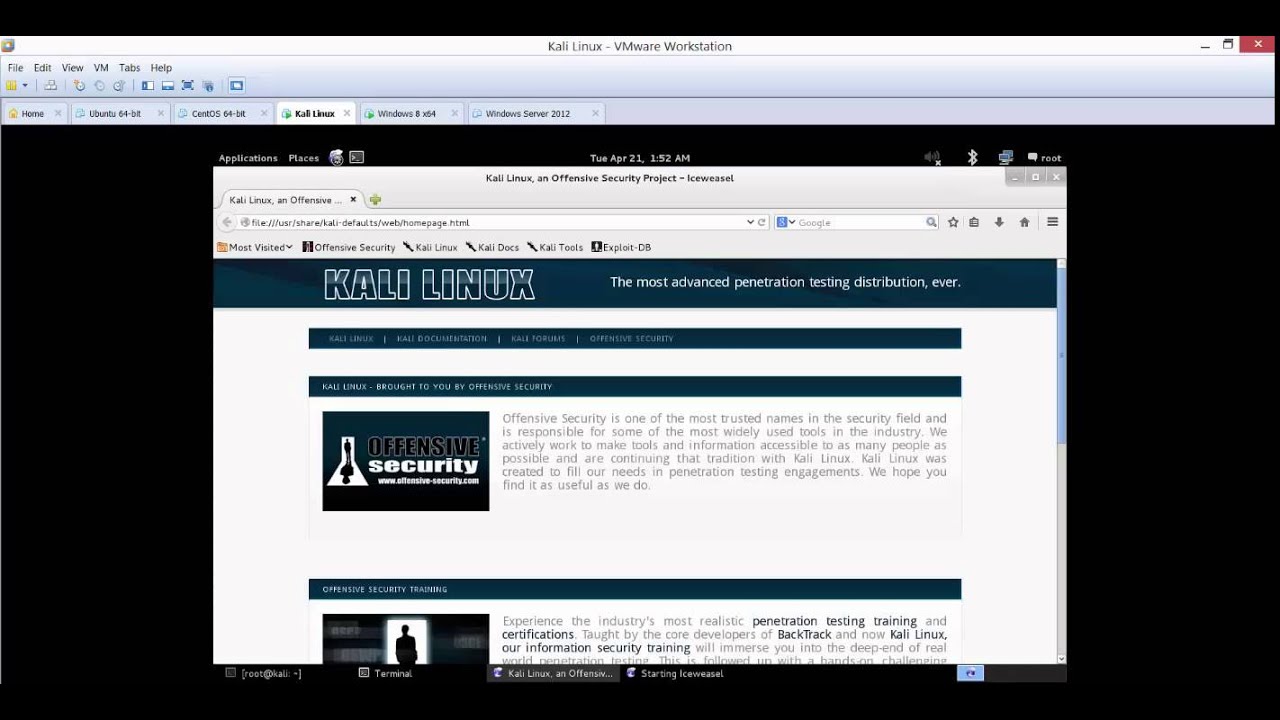Screen dimensions: 1280x720
Task: Switch VMware to Unity mode
Action: [208, 86]
